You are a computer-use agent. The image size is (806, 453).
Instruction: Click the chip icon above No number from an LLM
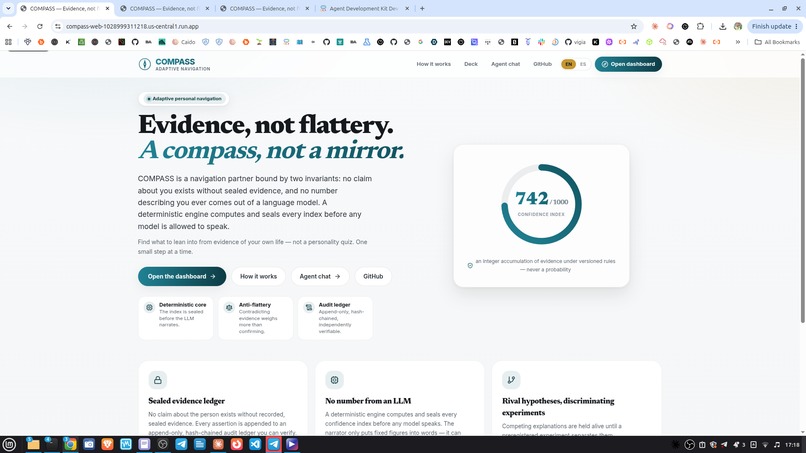[335, 380]
